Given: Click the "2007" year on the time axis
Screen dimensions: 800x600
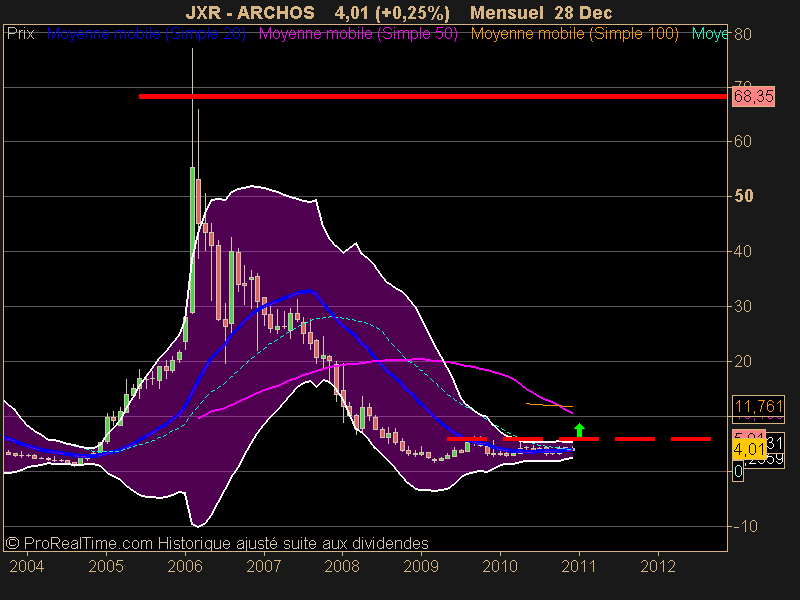Looking at the screenshot, I should tap(264, 566).
